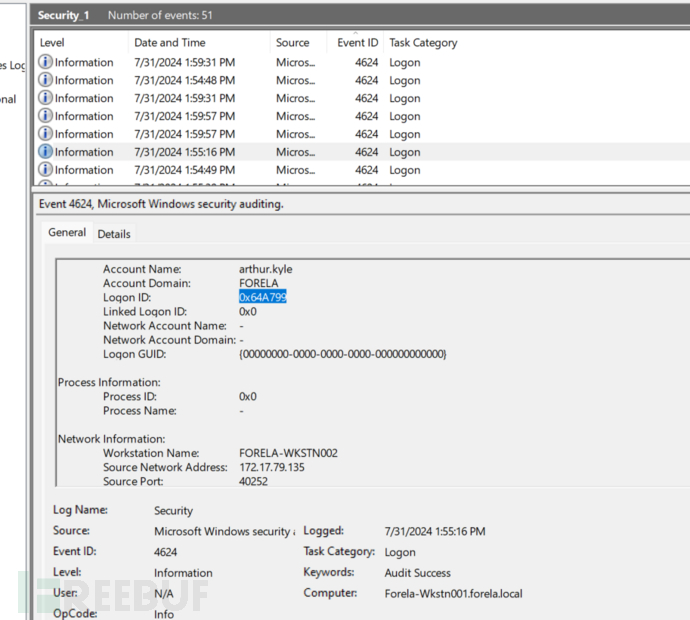This screenshot has height=620, width=690.
Task: Click the computer name Forela-Wkstn001.forela.local
Action: click(453, 594)
